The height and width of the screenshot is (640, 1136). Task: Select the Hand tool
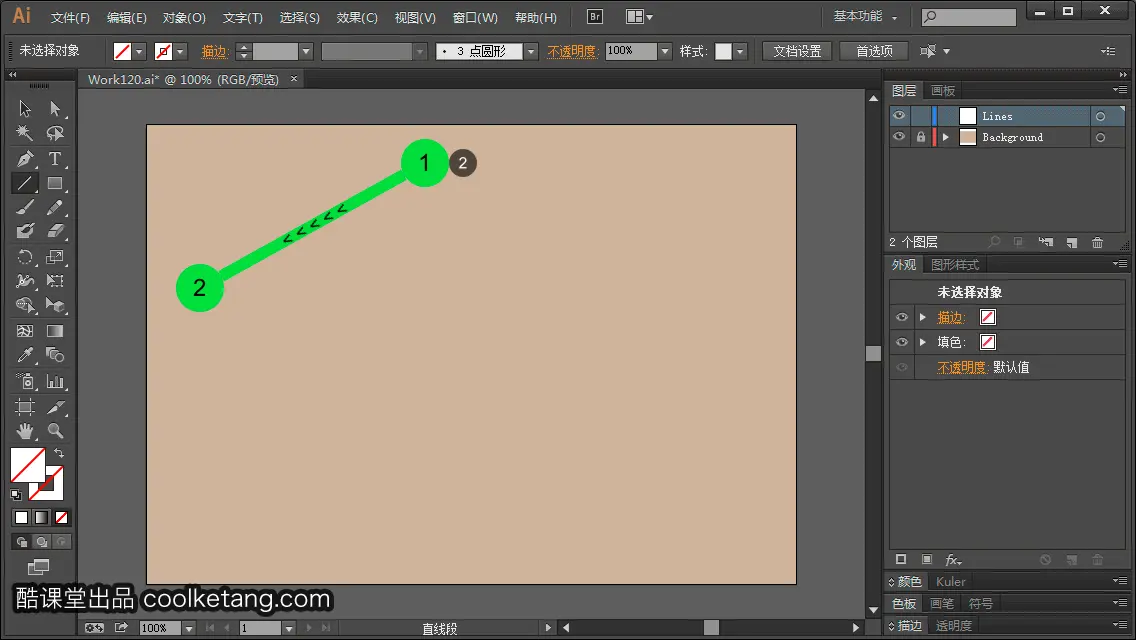click(x=25, y=431)
